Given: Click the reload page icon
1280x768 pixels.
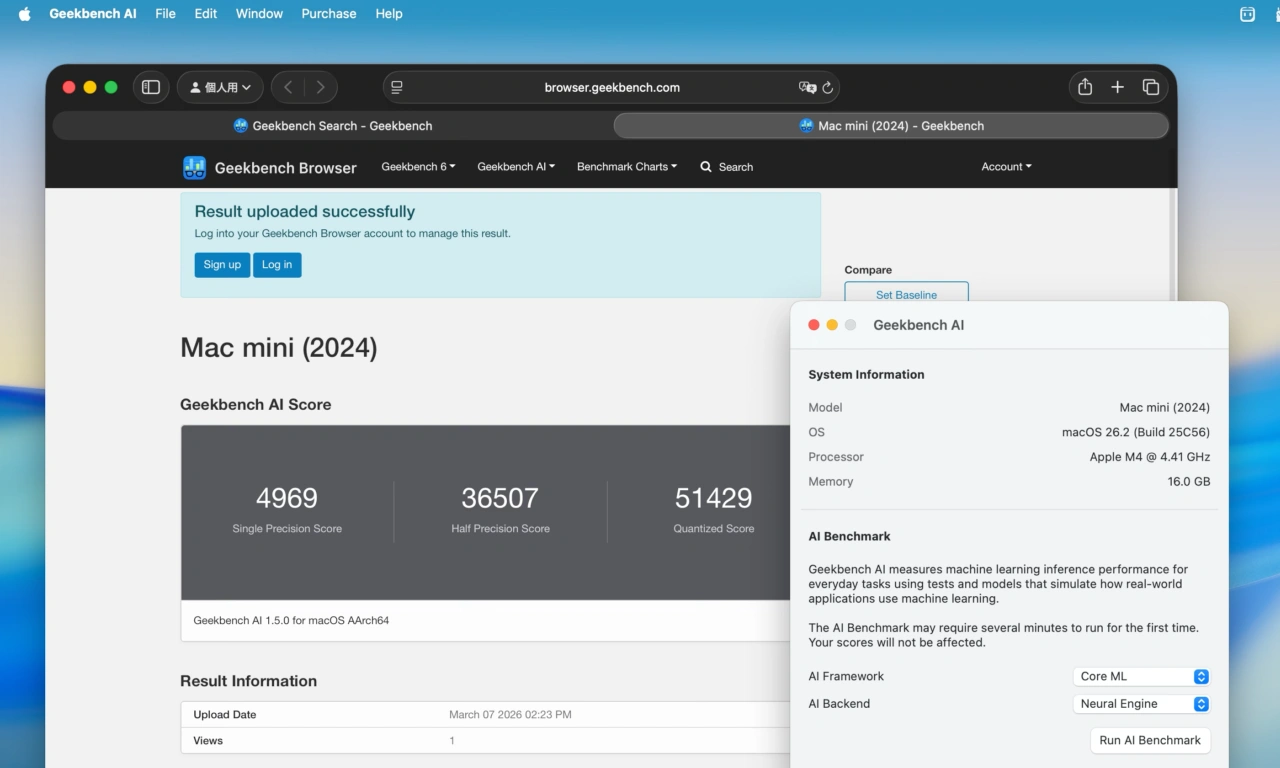Looking at the screenshot, I should point(827,88).
